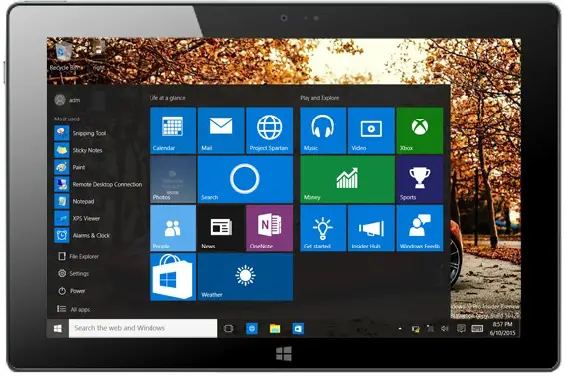Open the Calendar tile
Viewport: 567px width, 377px height.
(173, 130)
